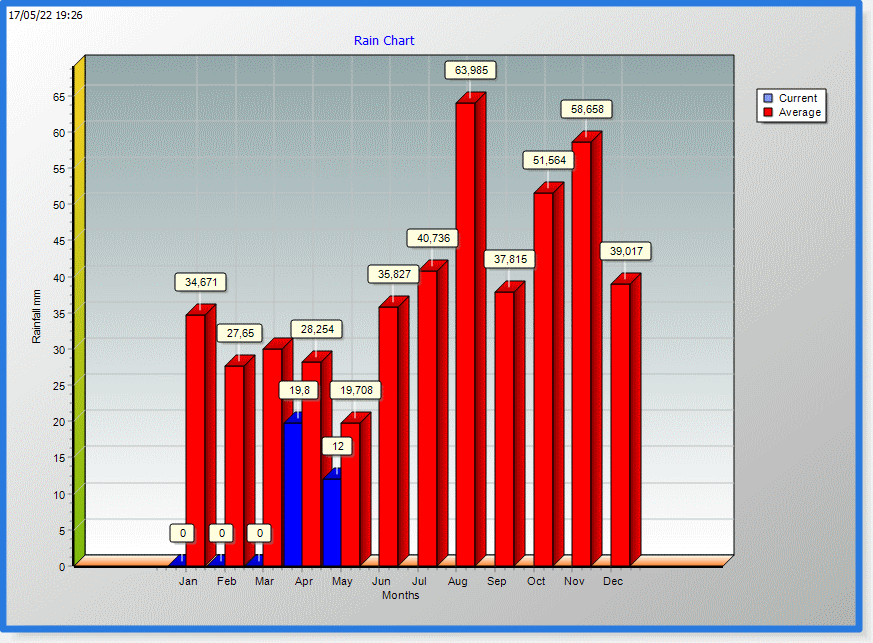
Task: Click the 39,017 value label
Action: click(x=626, y=251)
